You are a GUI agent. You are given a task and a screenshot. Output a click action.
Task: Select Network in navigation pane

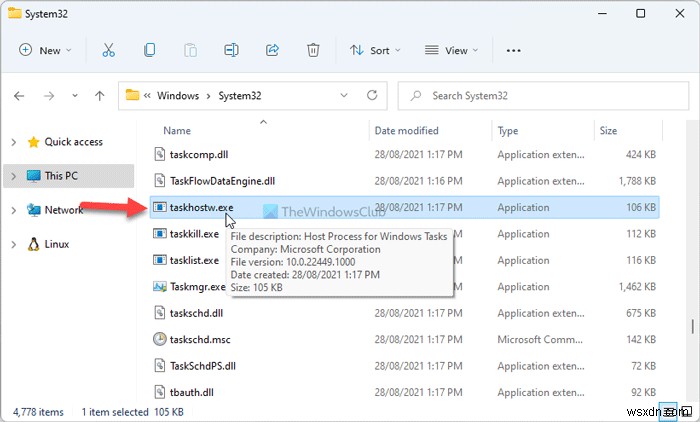(x=64, y=210)
